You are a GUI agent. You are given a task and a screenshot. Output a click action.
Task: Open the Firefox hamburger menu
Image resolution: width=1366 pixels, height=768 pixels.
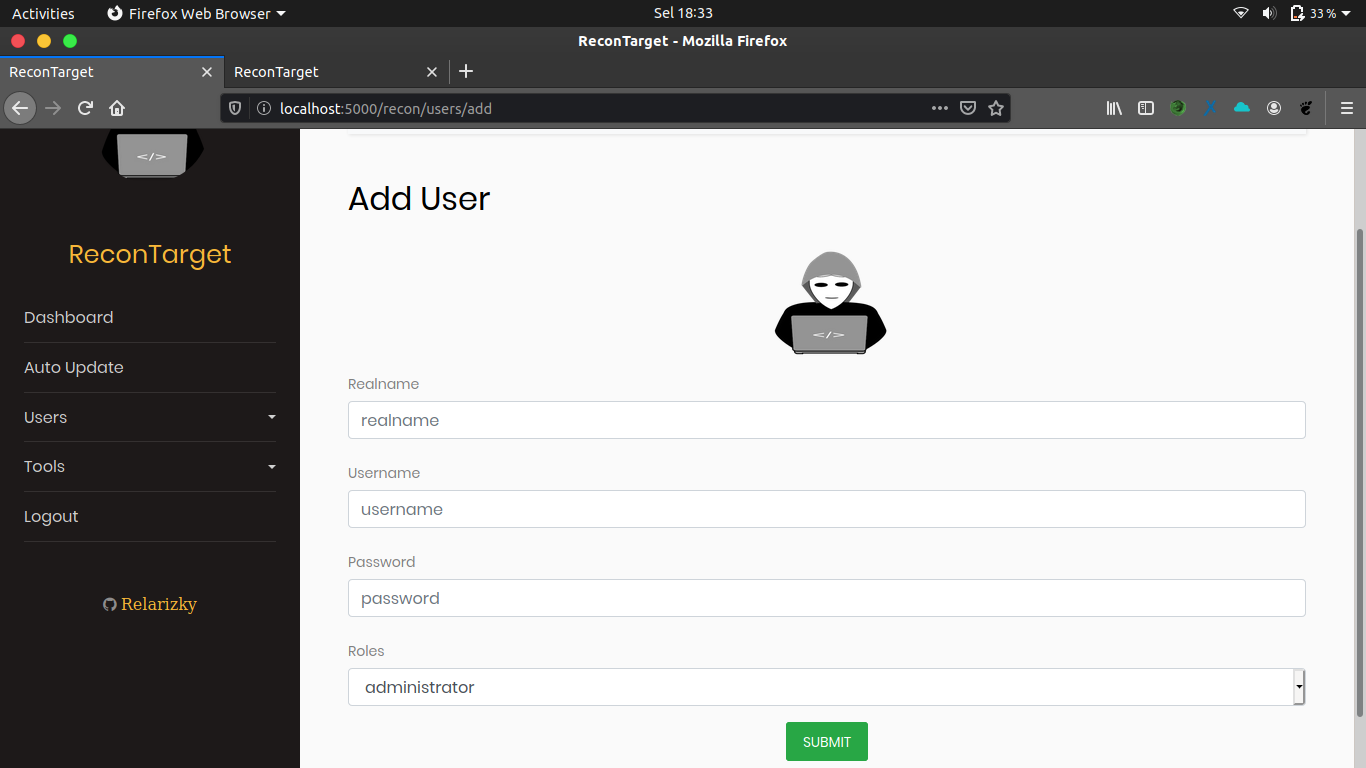[x=1346, y=108]
